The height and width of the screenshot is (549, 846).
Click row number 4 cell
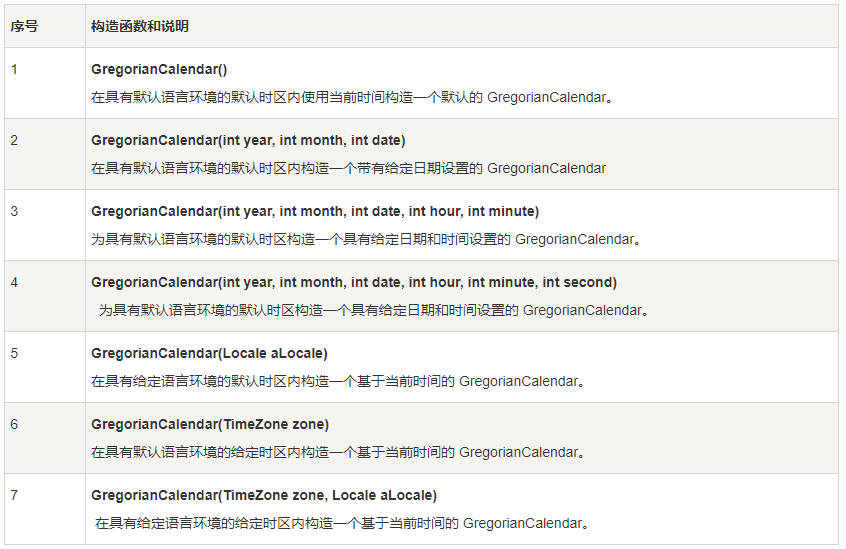pos(45,296)
